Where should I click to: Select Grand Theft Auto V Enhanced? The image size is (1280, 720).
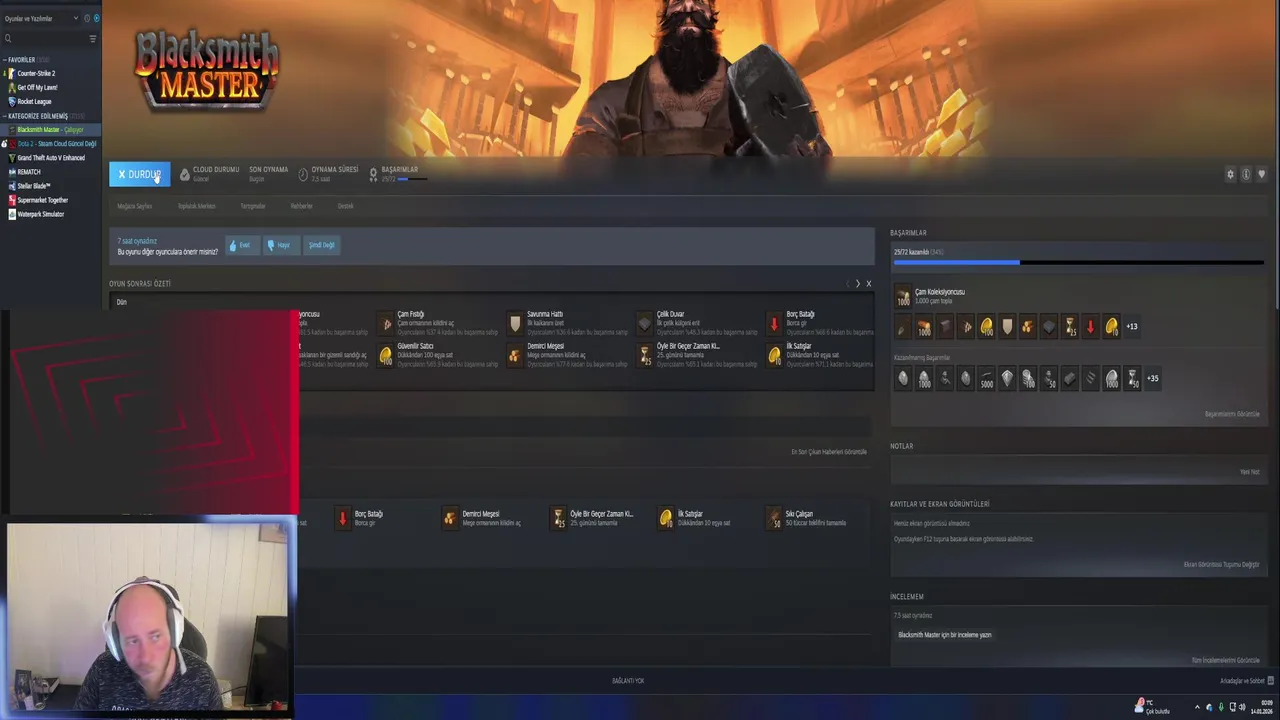[x=51, y=158]
